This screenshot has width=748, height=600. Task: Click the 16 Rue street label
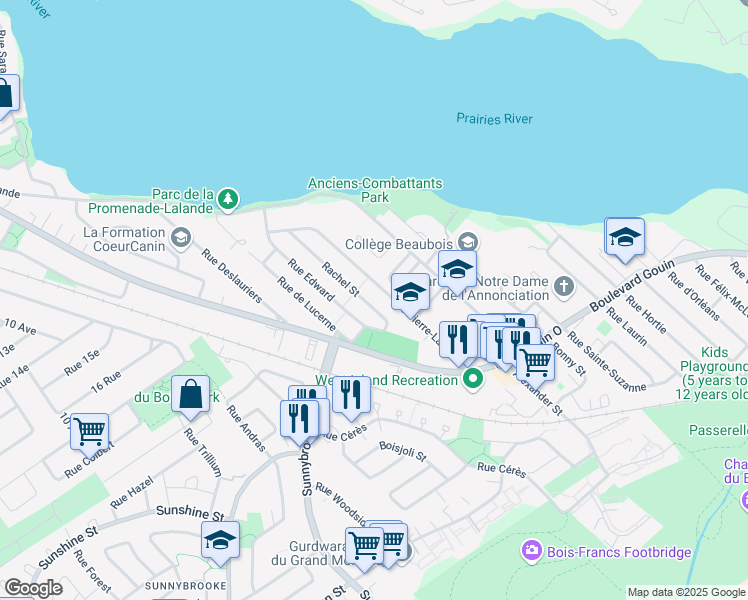pyautogui.click(x=106, y=382)
